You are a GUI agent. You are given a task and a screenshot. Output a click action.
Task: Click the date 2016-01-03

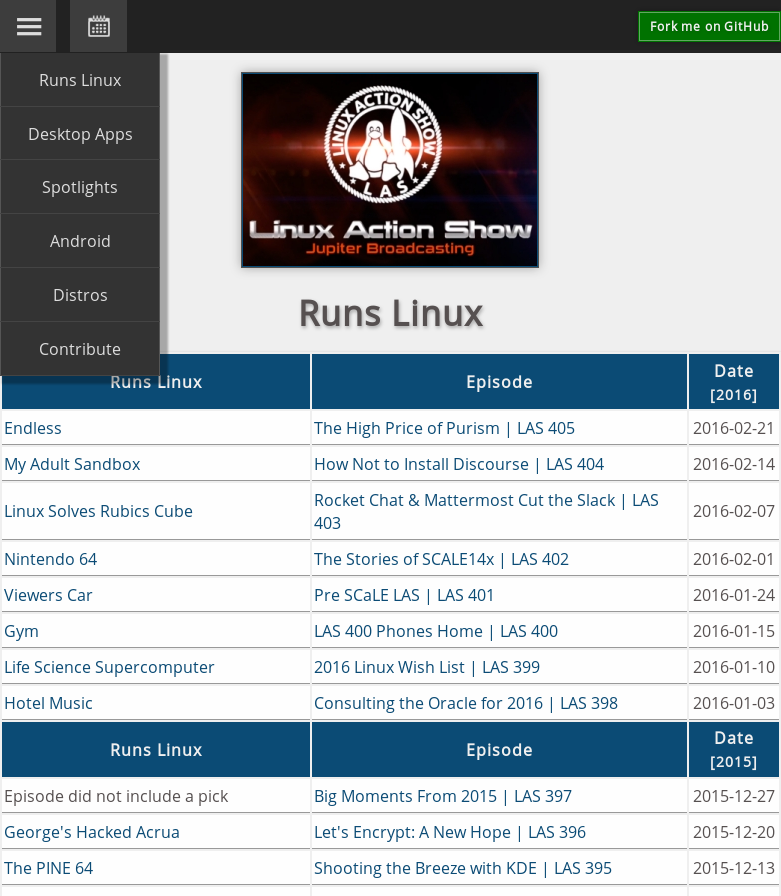click(x=734, y=703)
